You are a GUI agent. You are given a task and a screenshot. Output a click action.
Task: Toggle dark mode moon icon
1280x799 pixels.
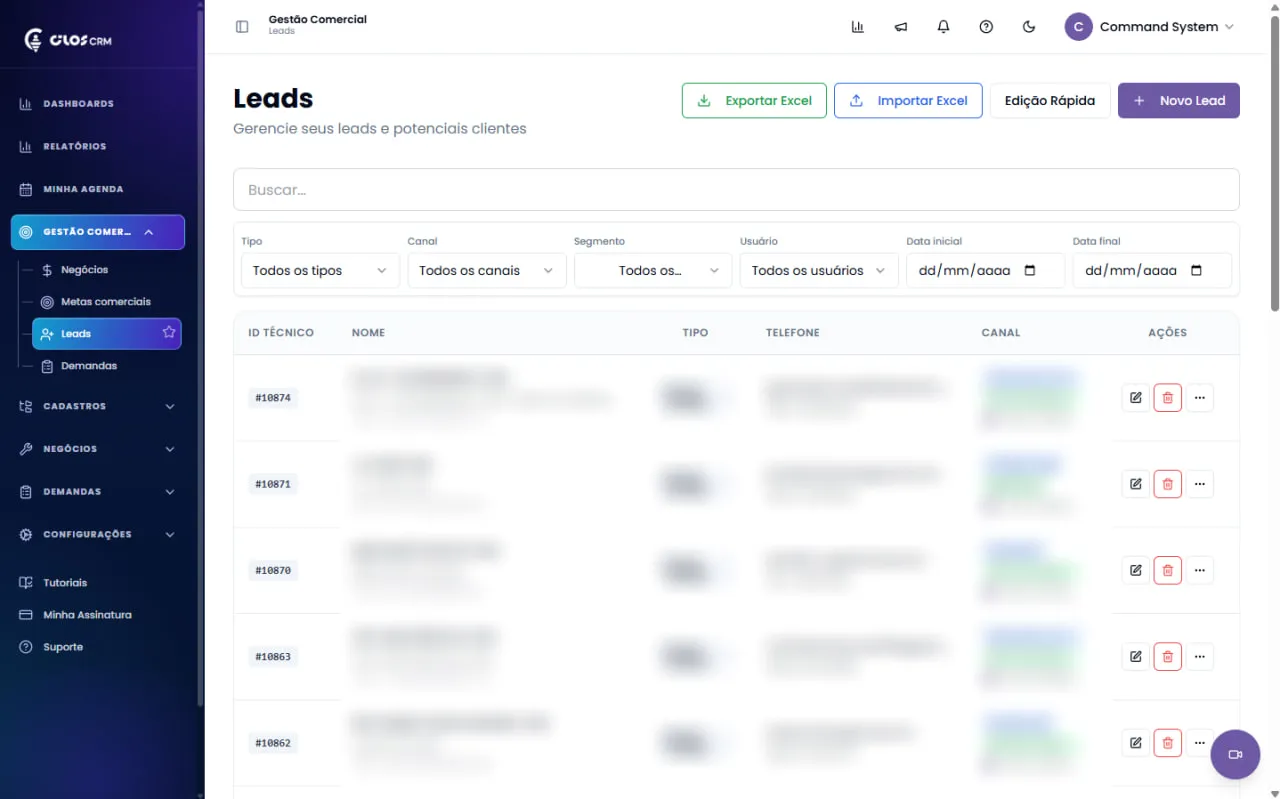[1029, 27]
